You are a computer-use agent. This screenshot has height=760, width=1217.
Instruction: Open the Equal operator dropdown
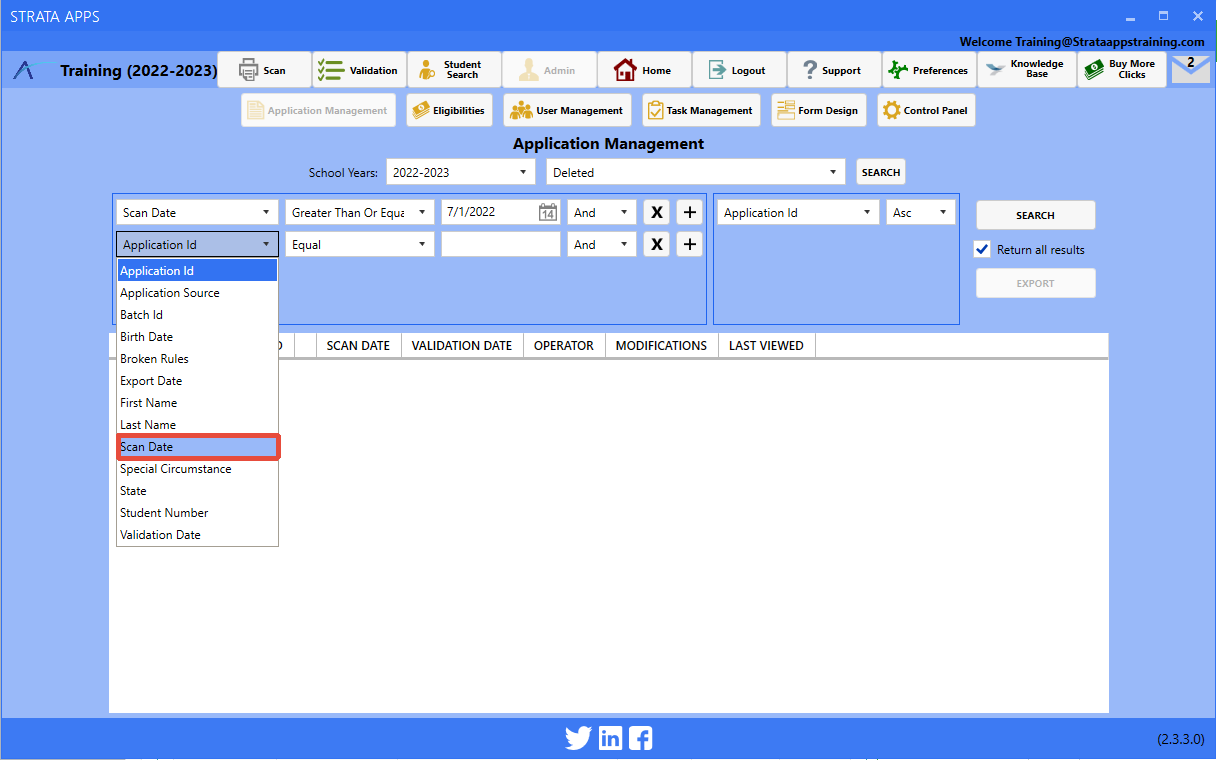pyautogui.click(x=360, y=244)
